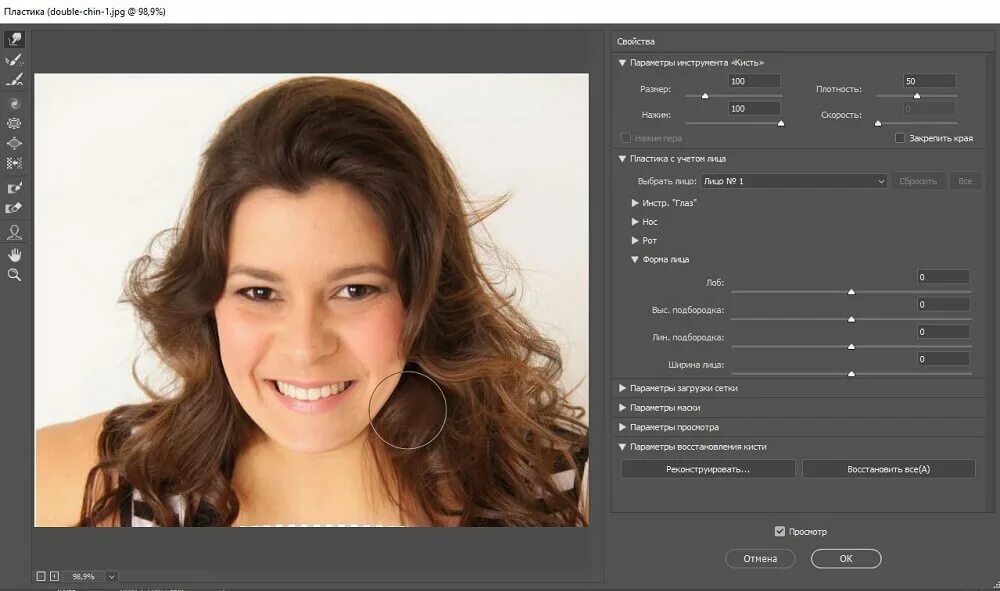Viewport: 1000px width, 591px height.
Task: Open the zoom percentage dropdown arrow
Action: click(112, 576)
